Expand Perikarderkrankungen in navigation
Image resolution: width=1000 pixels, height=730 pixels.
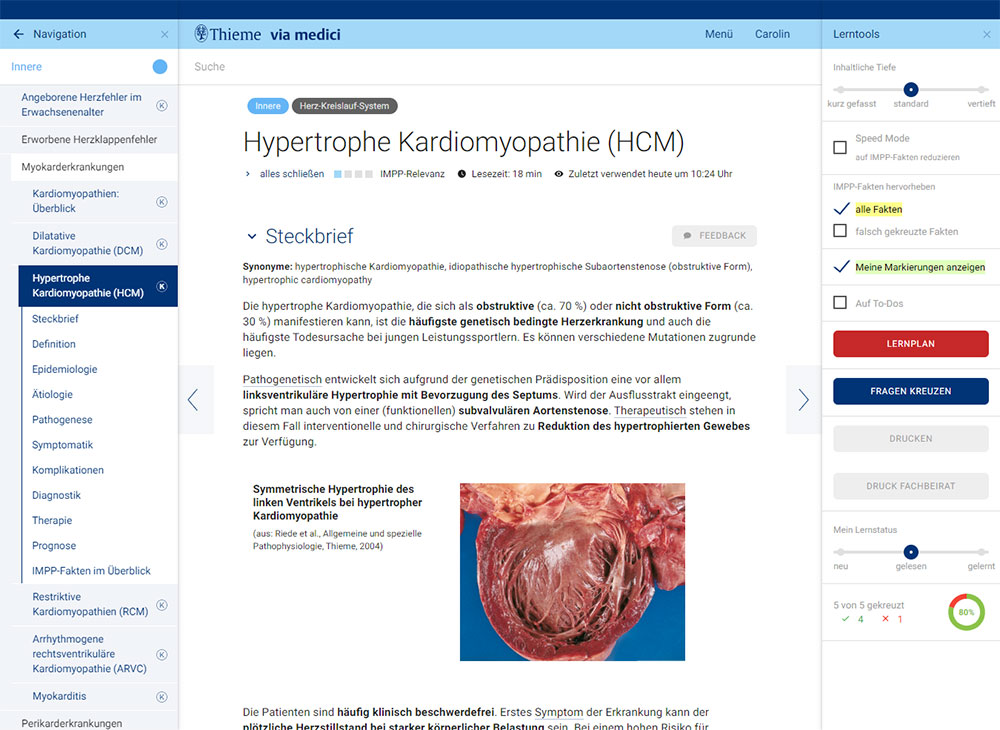tap(71, 723)
